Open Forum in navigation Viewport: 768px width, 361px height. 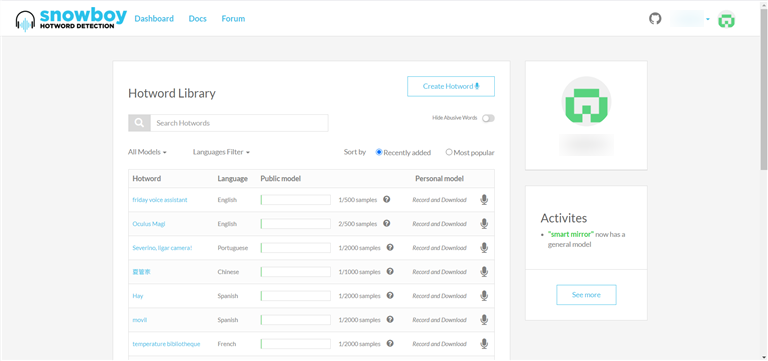point(233,19)
